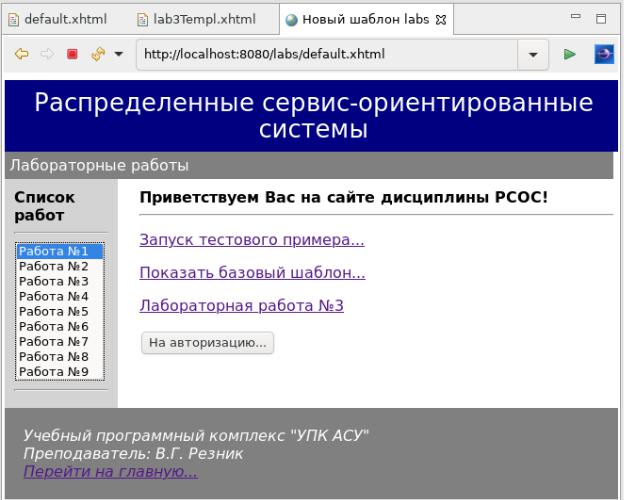Close the Новый шаблон labs tab

pyautogui.click(x=441, y=20)
